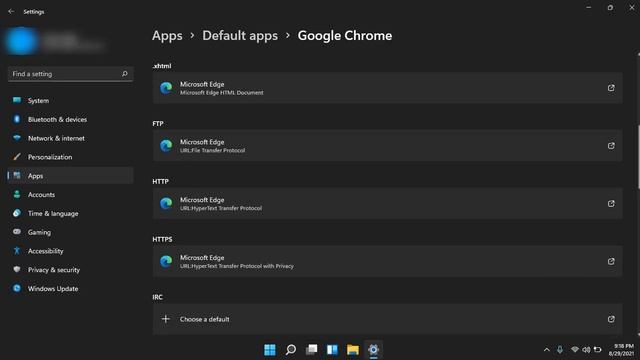Select Accounts in the sidebar
The width and height of the screenshot is (640, 360).
[x=41, y=194]
